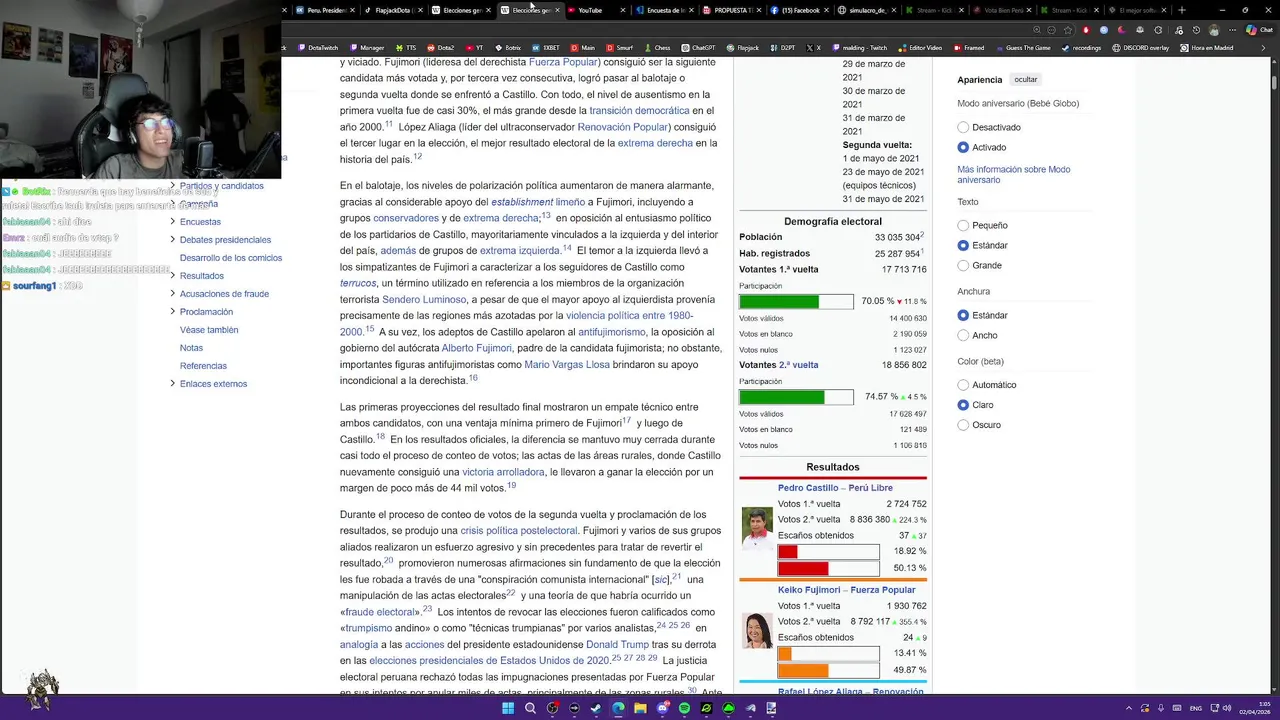Select Automático color mode
The image size is (1280, 720).
[x=963, y=385]
